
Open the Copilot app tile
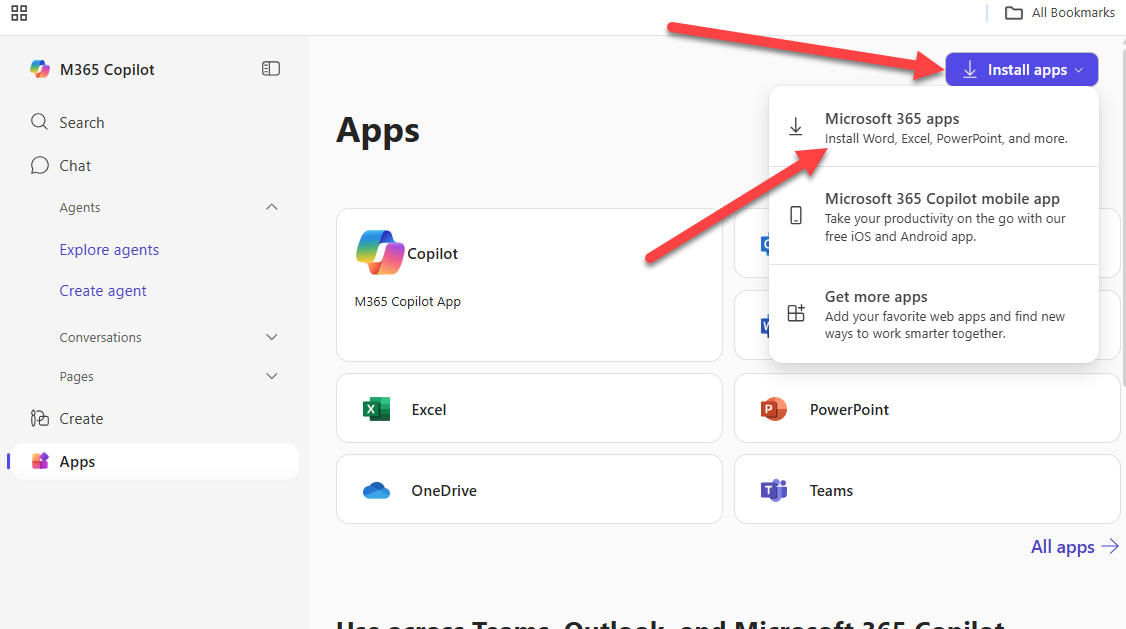coord(528,285)
